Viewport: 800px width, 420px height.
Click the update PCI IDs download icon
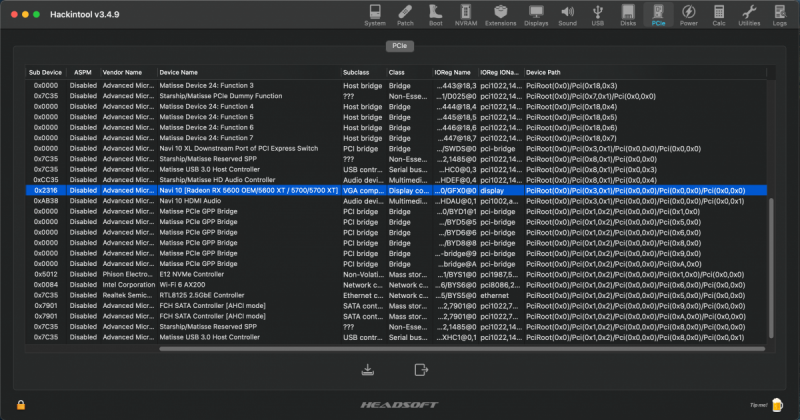point(369,370)
